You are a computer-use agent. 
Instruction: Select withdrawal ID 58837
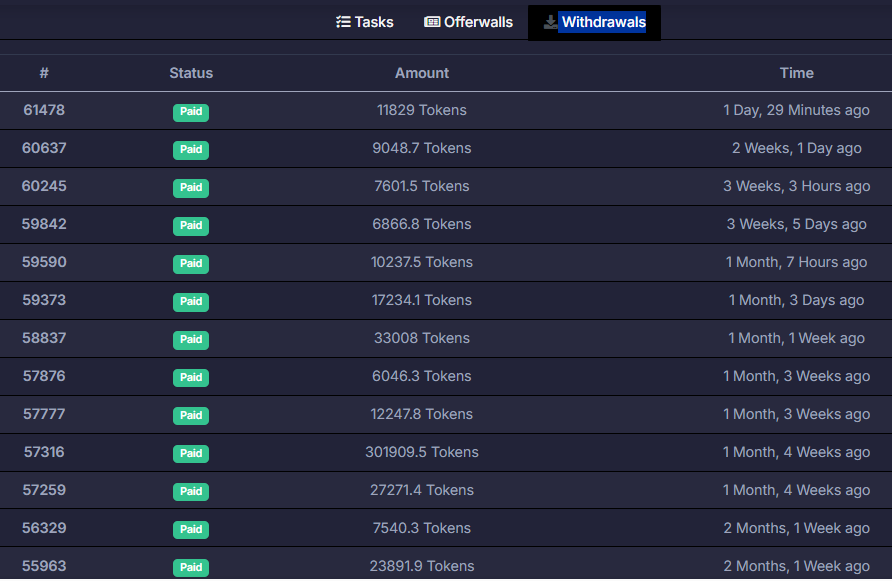44,338
